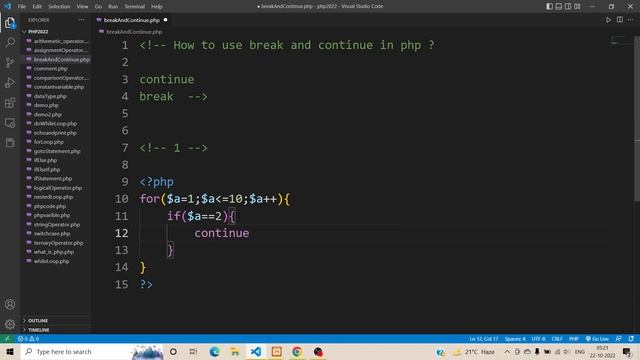This screenshot has width=640, height=360.
Task: Open ternaryOperator.php in explorer
Action: (58, 243)
